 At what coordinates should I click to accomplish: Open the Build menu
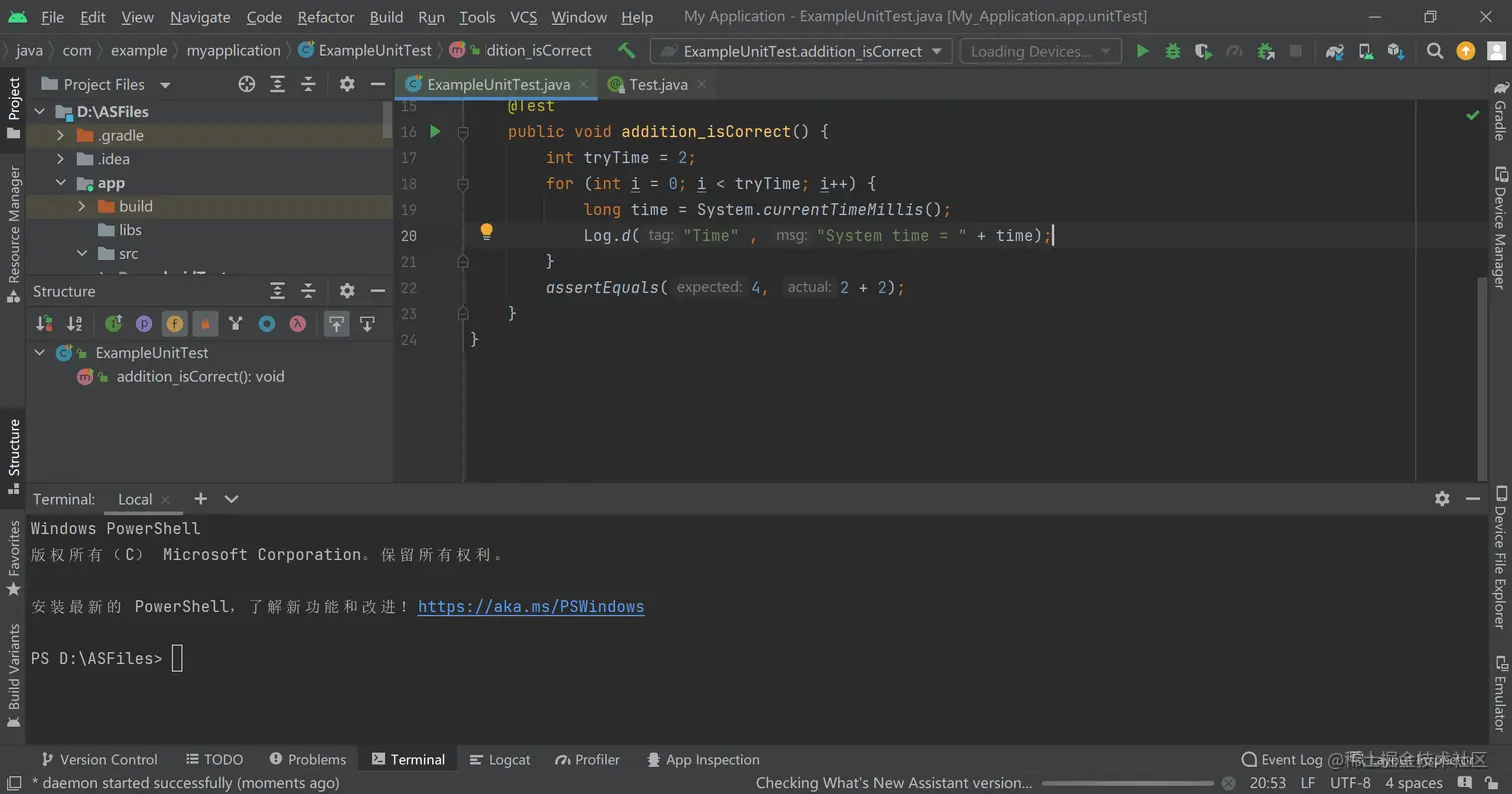[x=386, y=17]
